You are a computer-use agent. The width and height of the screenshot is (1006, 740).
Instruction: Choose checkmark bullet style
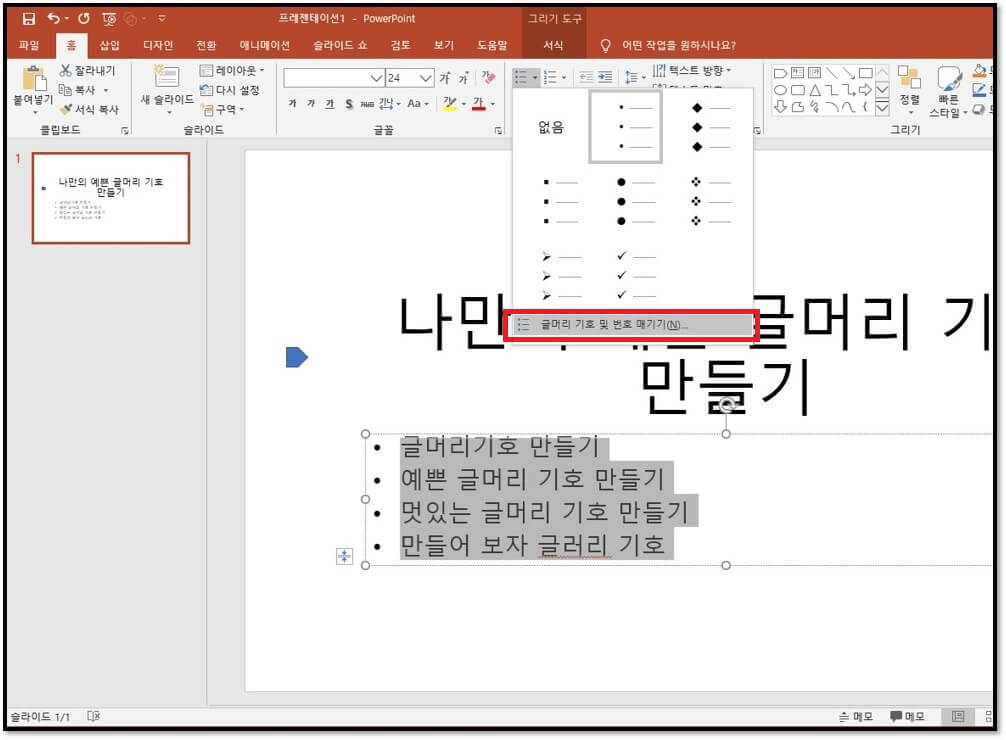636,276
